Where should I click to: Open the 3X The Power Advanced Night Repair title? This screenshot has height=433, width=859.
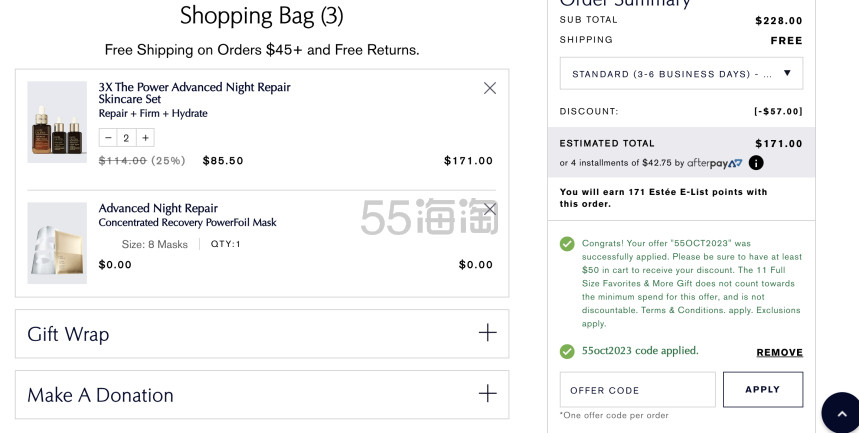(x=194, y=93)
